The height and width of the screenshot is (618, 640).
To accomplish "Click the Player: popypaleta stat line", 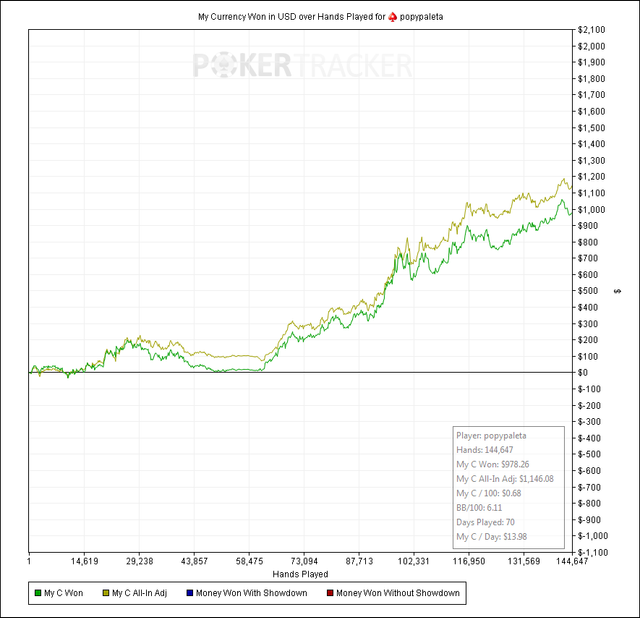I will click(491, 436).
